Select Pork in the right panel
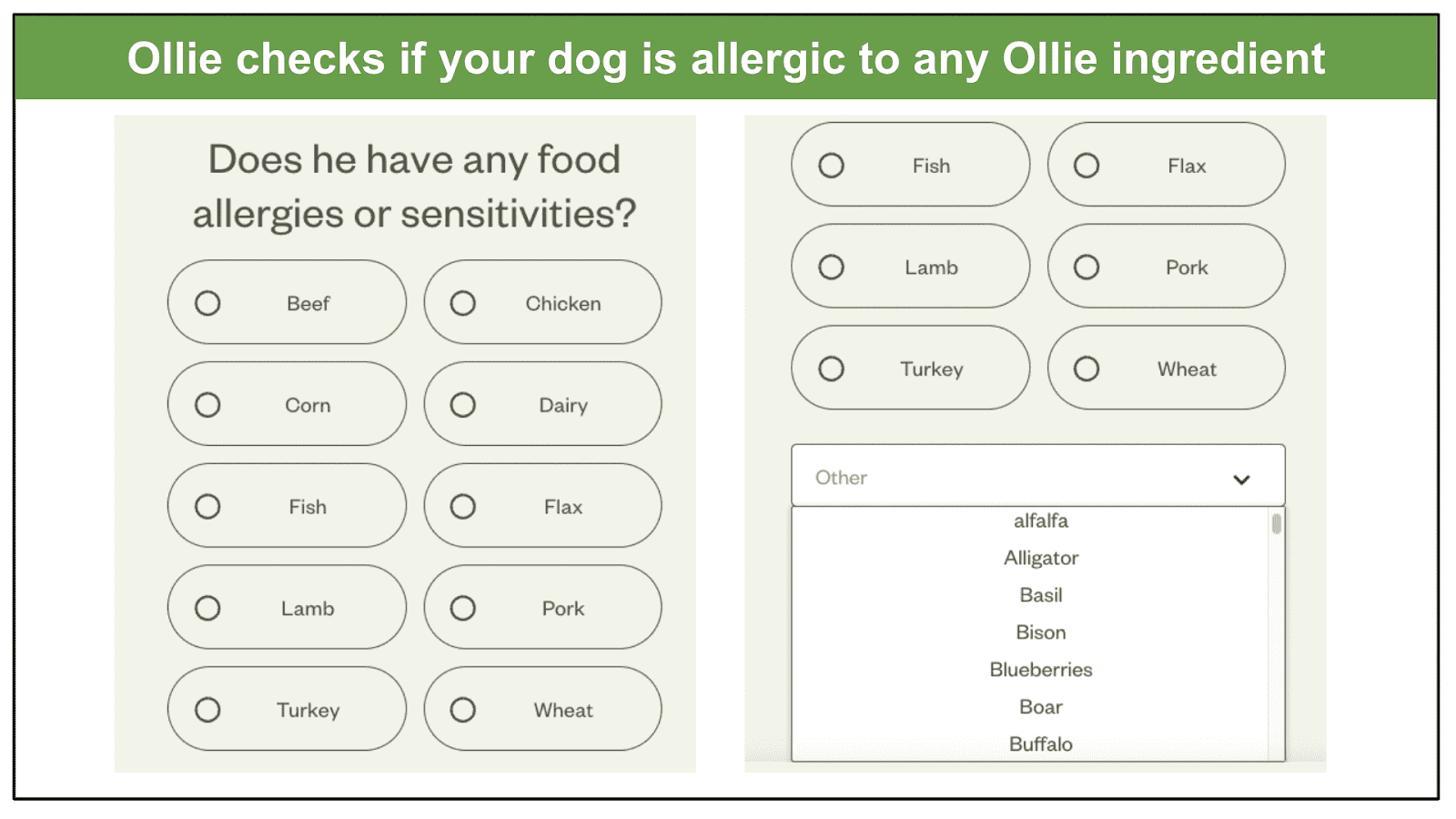This screenshot has width=1456, height=819. coord(1167,267)
